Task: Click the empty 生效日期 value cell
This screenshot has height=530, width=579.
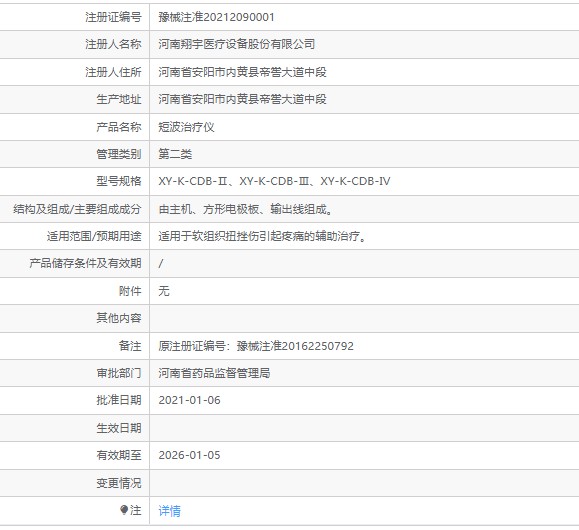Action: pos(364,428)
